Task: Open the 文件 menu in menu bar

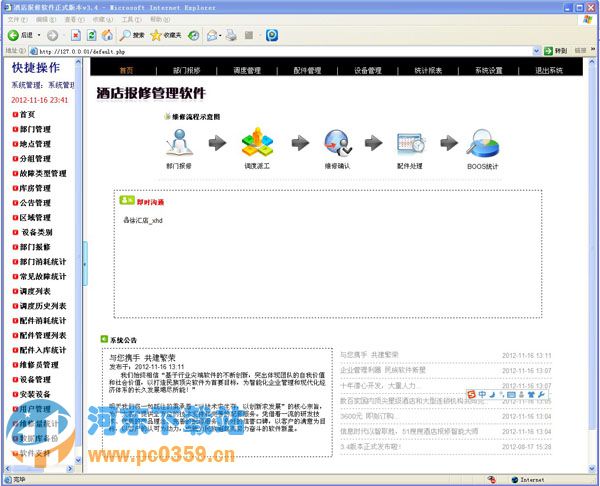Action: click(18, 20)
